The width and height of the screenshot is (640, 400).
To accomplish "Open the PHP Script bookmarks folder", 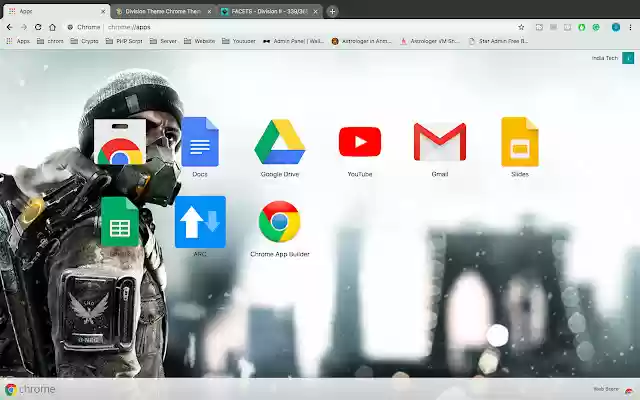I will tap(124, 41).
